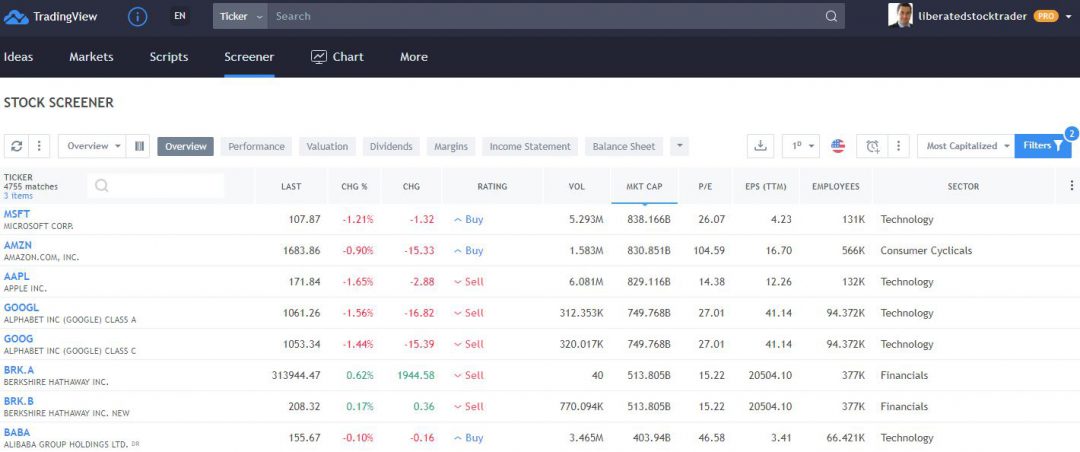Open the BRK.A ticker link
1080x452 pixels.
coord(19,370)
